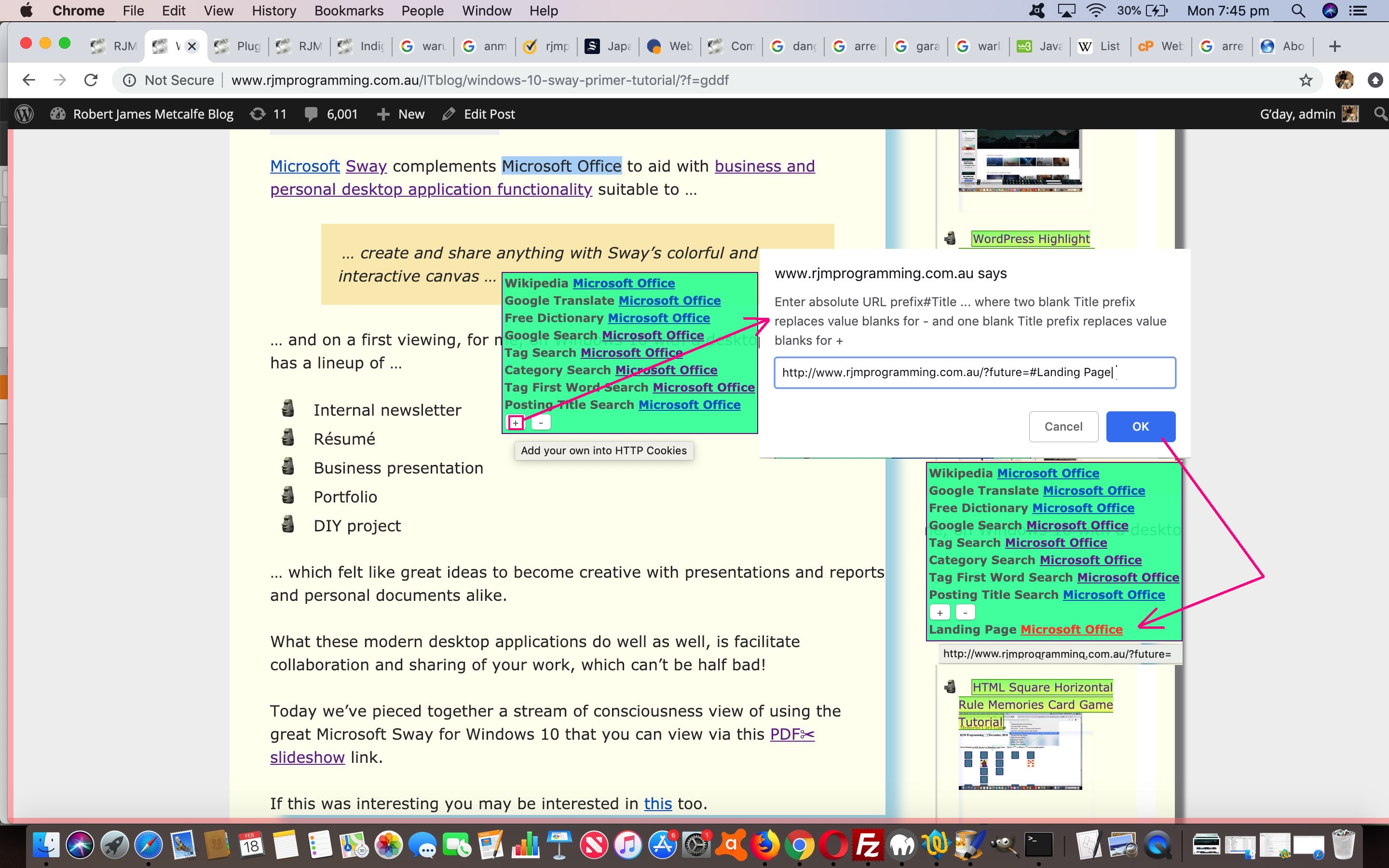Click the plus button in right green popup
Screen dimensions: 1389x868
(940, 612)
